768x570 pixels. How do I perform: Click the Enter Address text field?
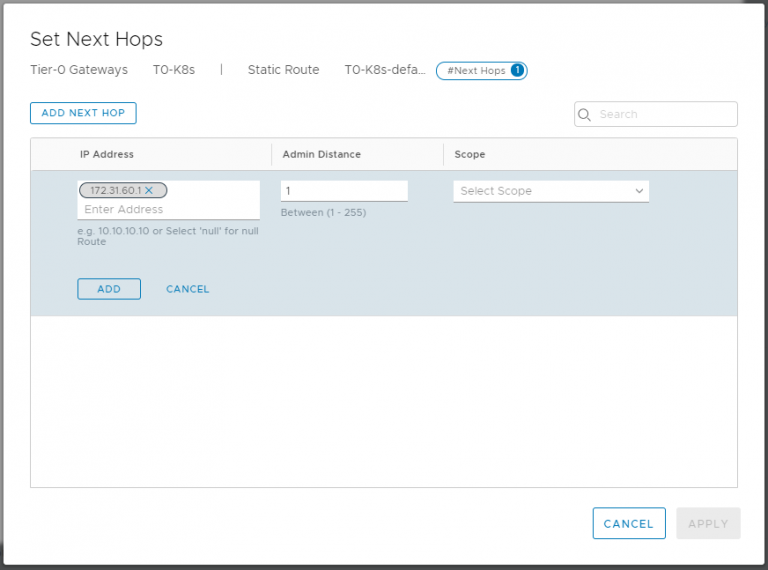tap(168, 210)
